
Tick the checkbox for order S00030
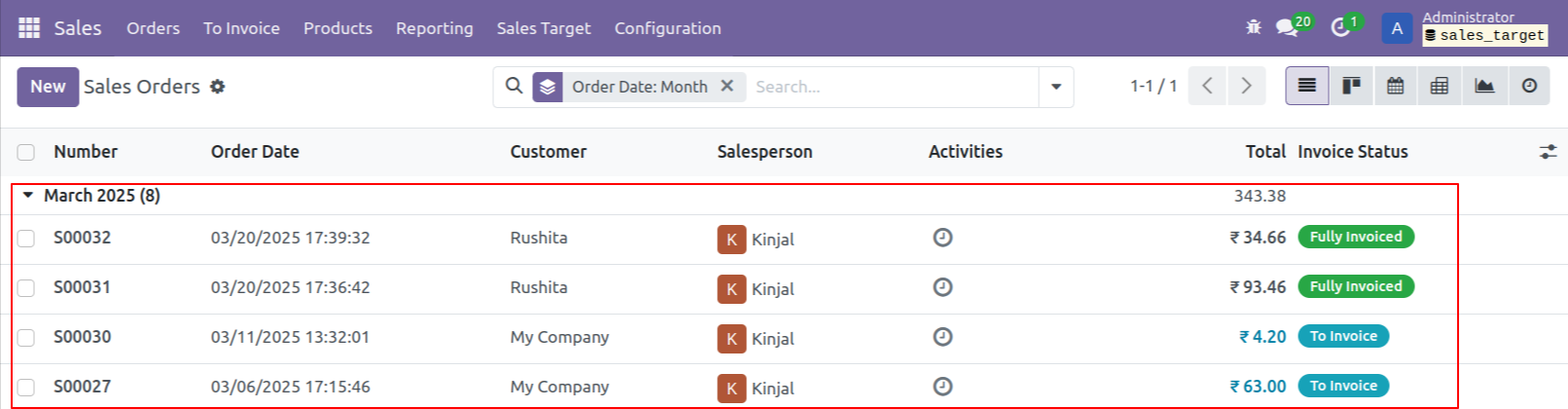point(26,338)
